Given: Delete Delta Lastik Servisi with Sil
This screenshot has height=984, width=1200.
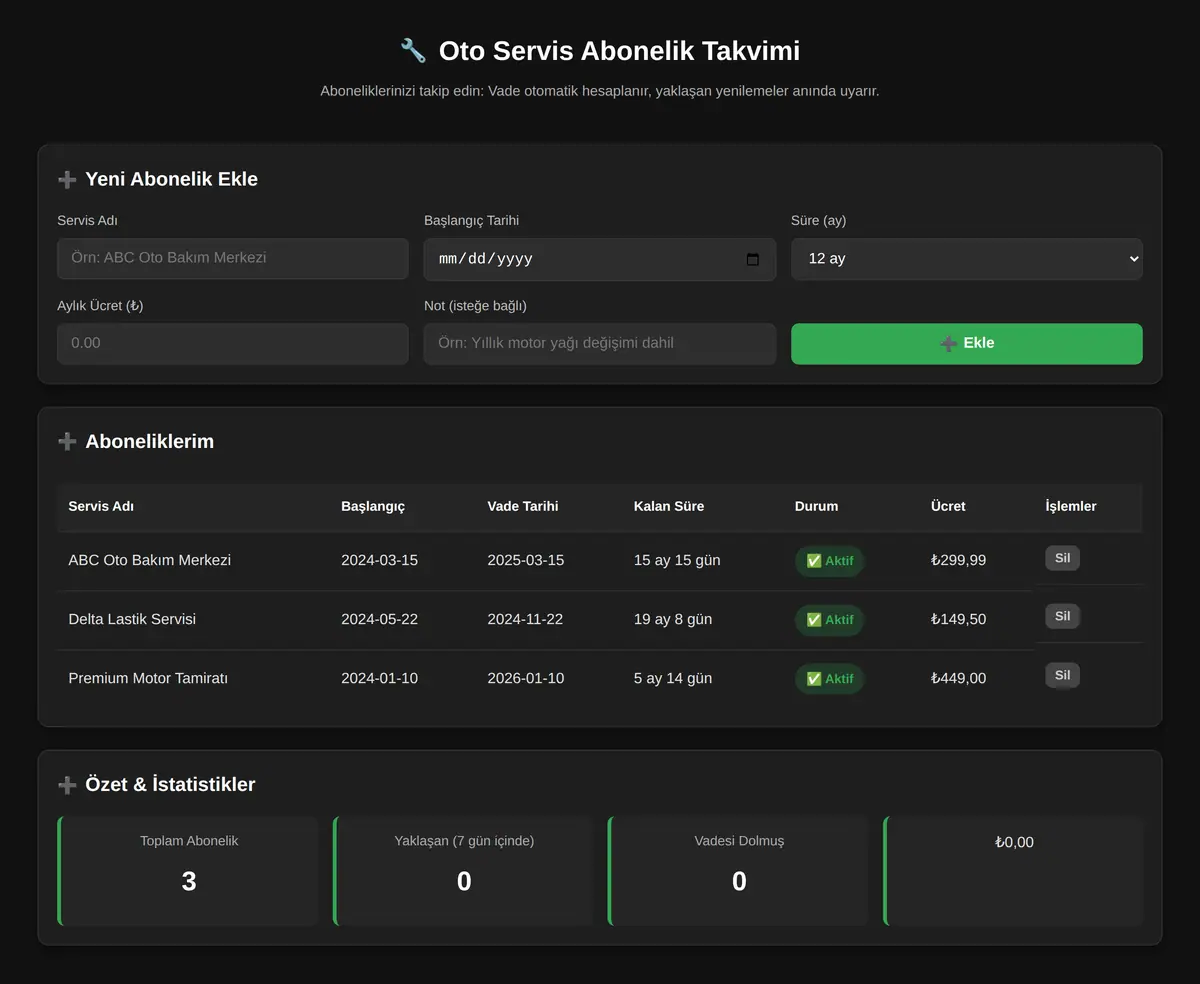Looking at the screenshot, I should tap(1062, 616).
